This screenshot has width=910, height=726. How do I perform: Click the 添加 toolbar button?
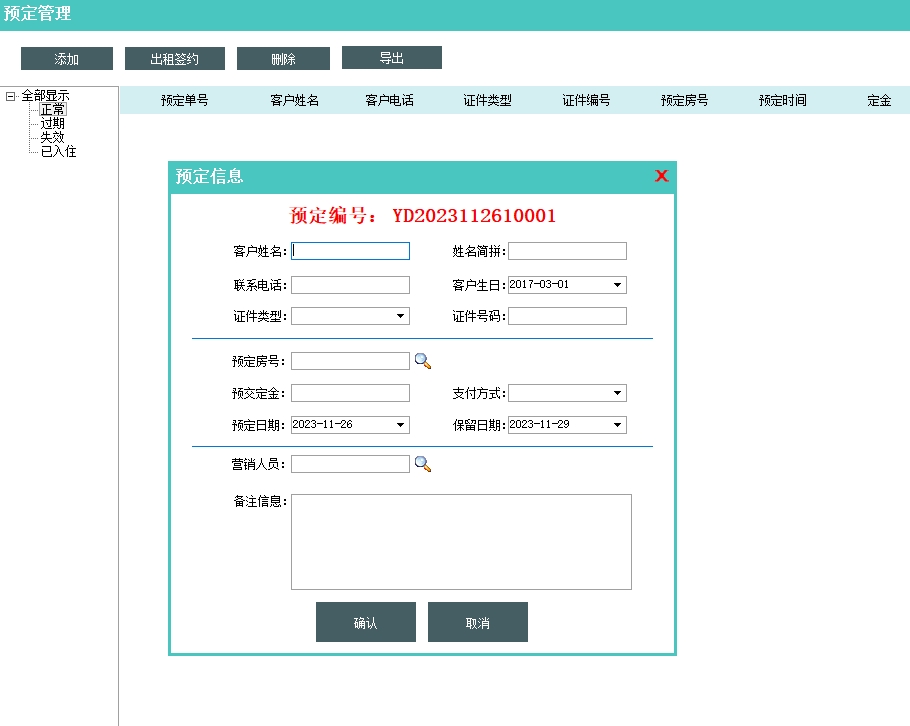click(x=67, y=59)
